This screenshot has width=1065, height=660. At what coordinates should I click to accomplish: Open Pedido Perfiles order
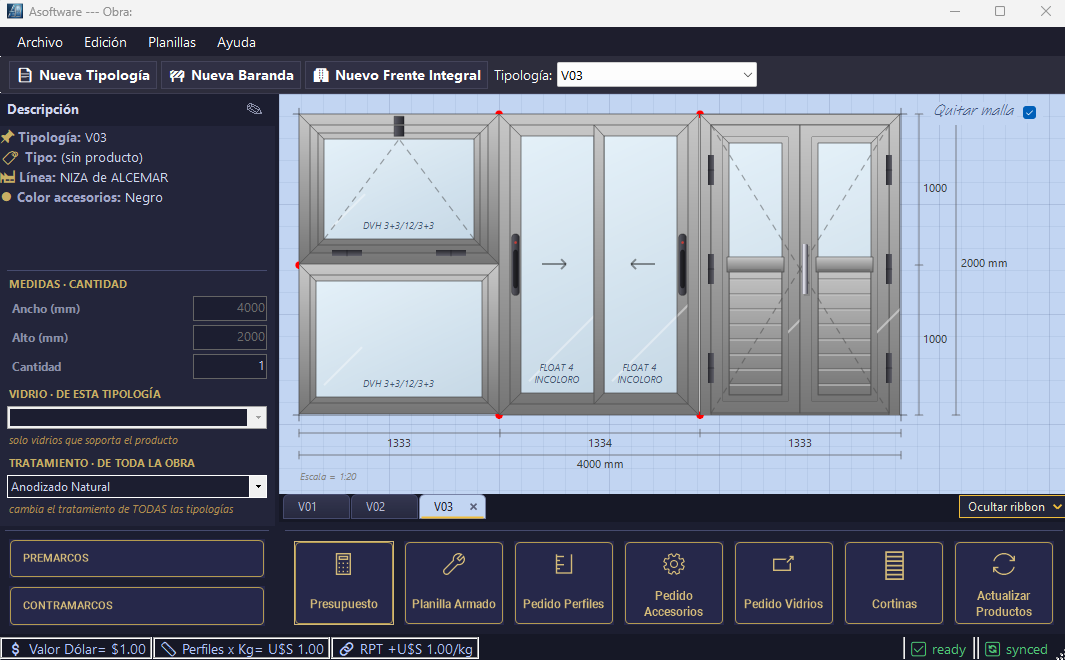564,583
